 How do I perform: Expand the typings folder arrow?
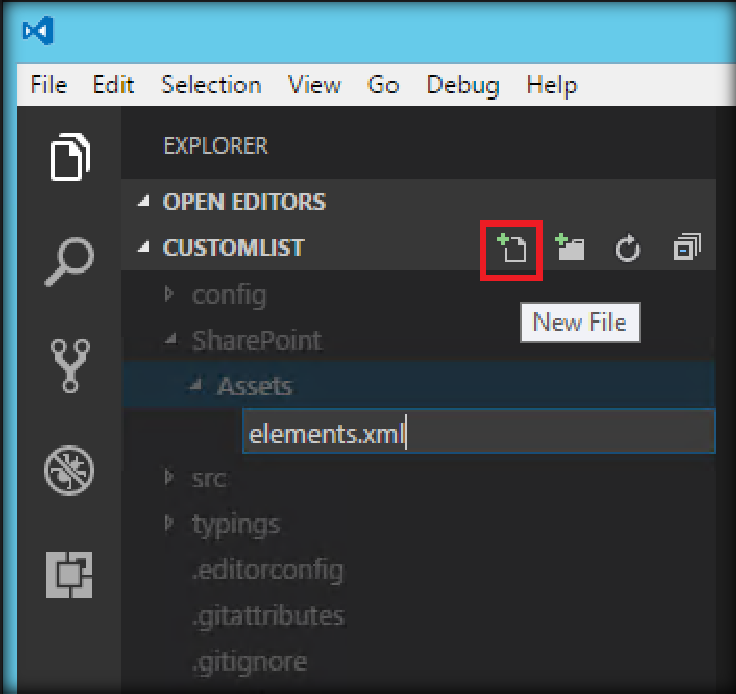coord(169,523)
